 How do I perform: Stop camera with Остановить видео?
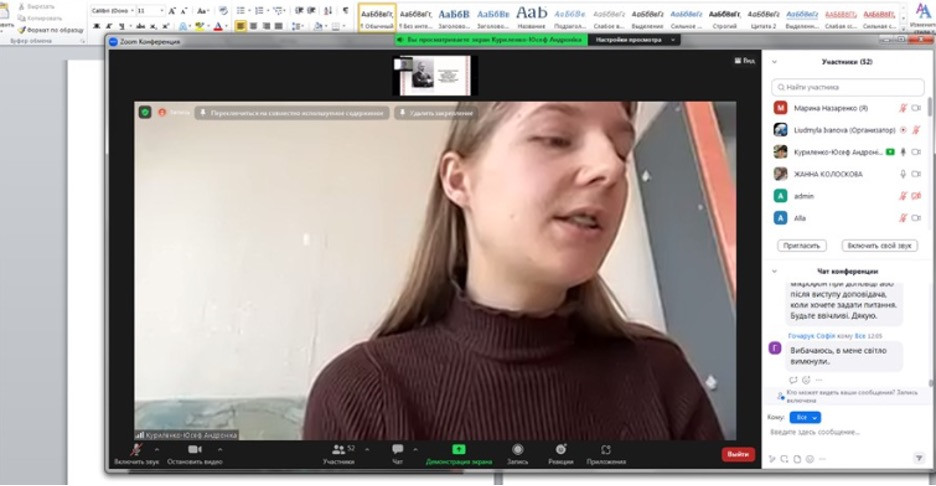click(195, 454)
